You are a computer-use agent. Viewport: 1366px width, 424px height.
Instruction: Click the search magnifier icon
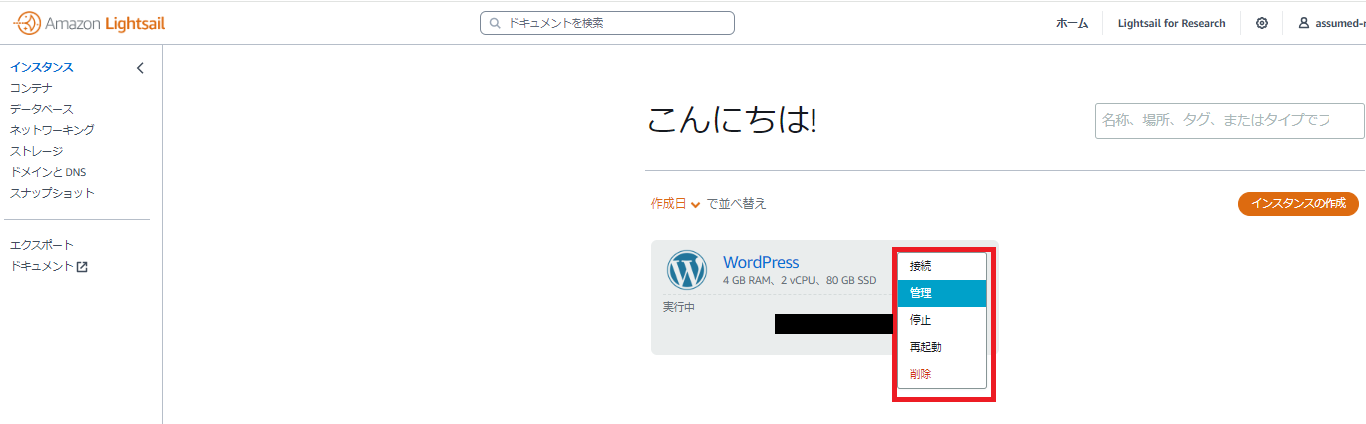click(x=497, y=23)
